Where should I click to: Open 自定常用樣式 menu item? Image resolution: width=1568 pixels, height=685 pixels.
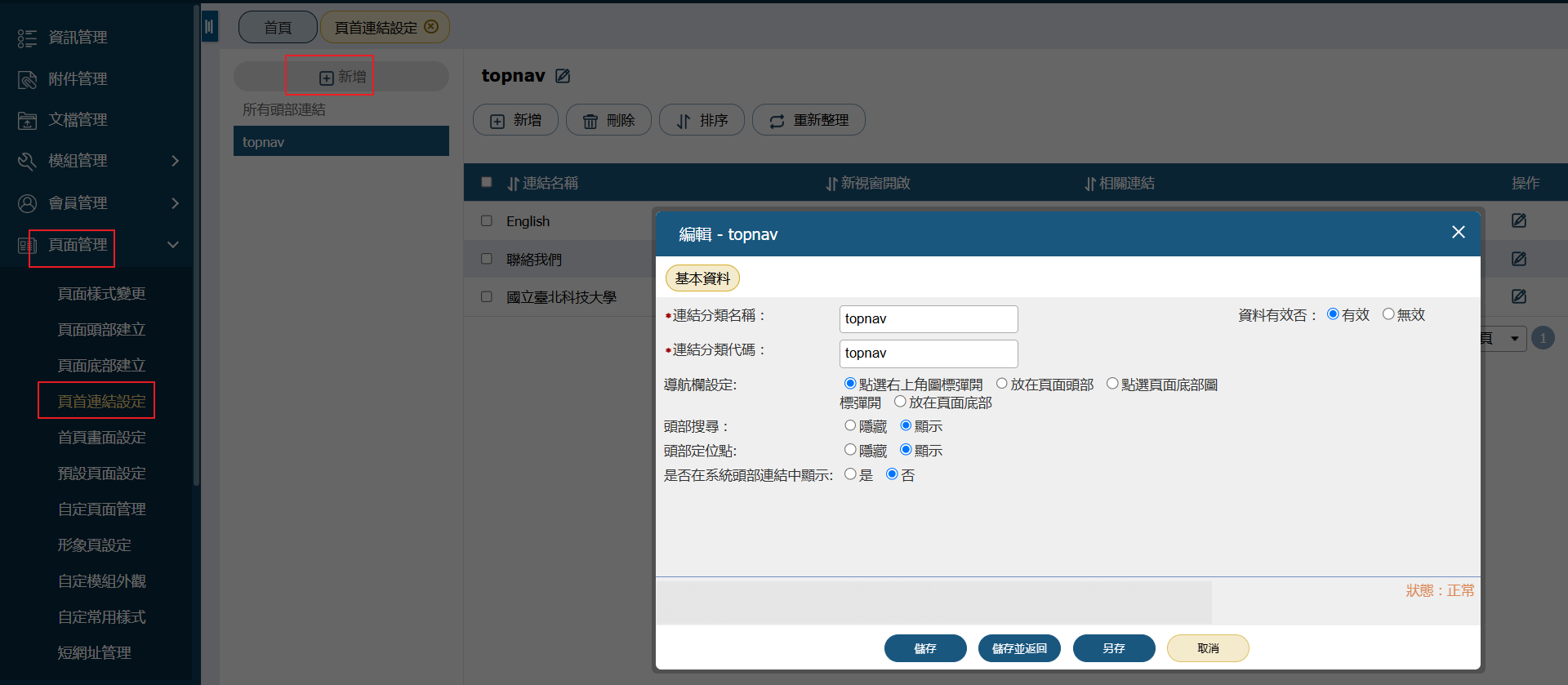pyautogui.click(x=101, y=617)
